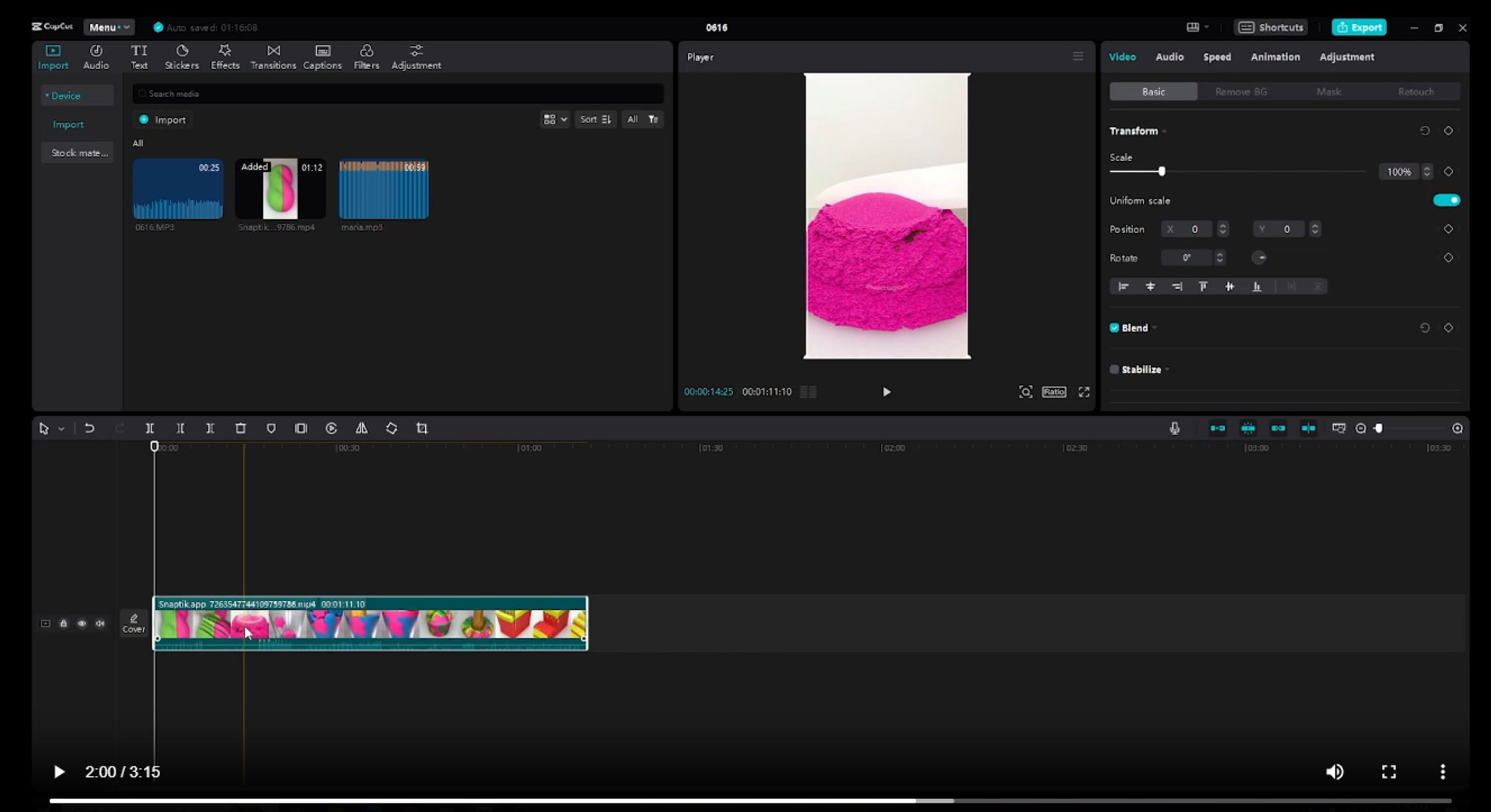Click the Reverse playback icon in timeline toolbar
Image resolution: width=1491 pixels, height=812 pixels.
[331, 428]
